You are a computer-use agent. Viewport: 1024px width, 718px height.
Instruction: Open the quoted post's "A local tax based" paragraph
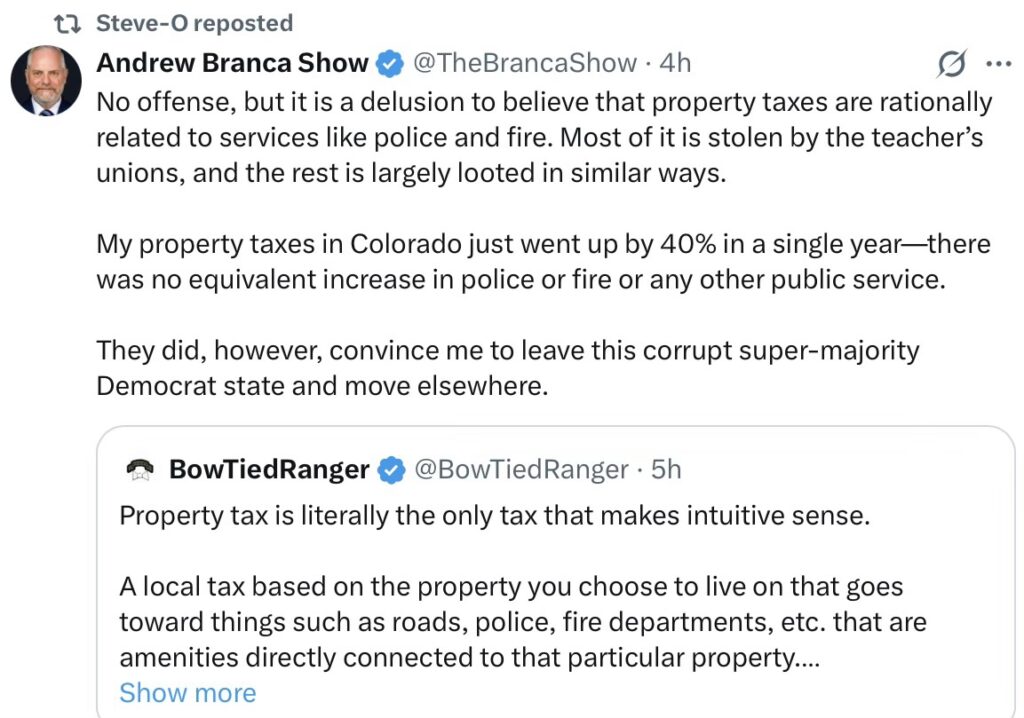(x=522, y=622)
